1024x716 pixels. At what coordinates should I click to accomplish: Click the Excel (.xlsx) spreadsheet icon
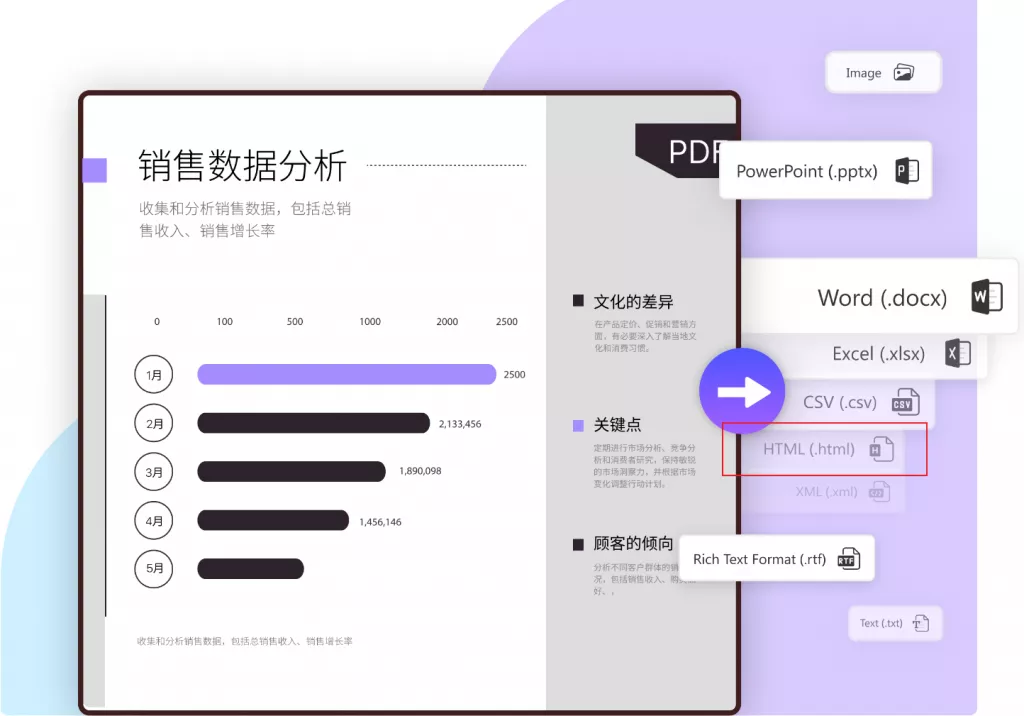coord(958,354)
